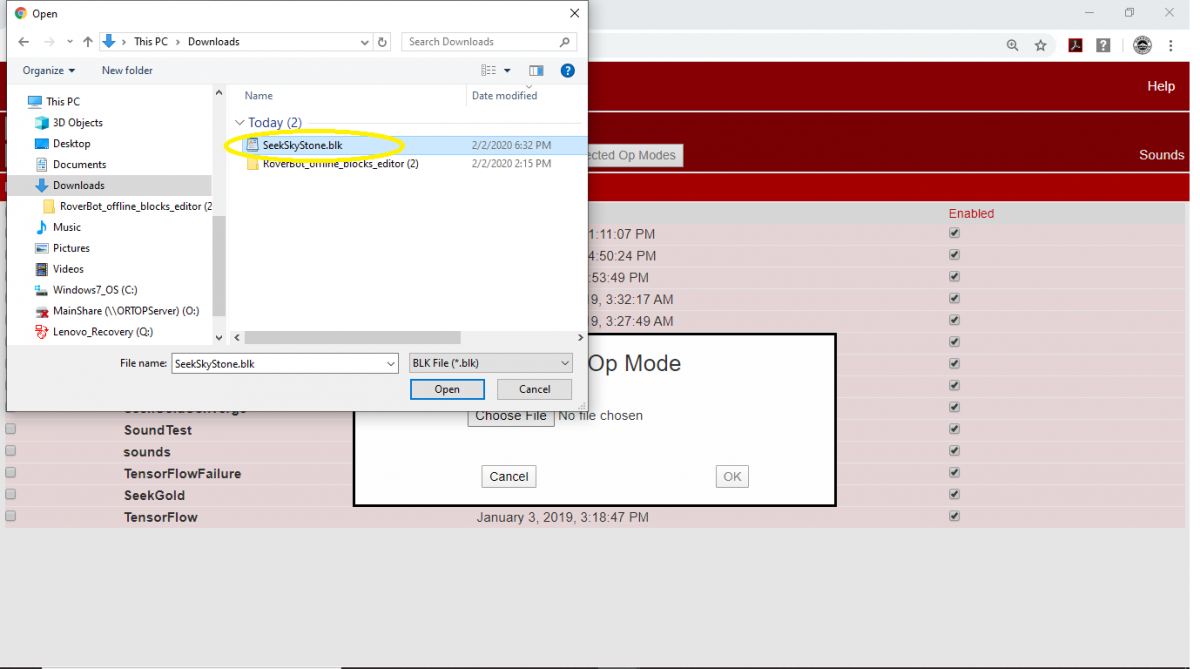The image size is (1200, 669).
Task: Select This PC in the navigation pane
Action: point(54,101)
